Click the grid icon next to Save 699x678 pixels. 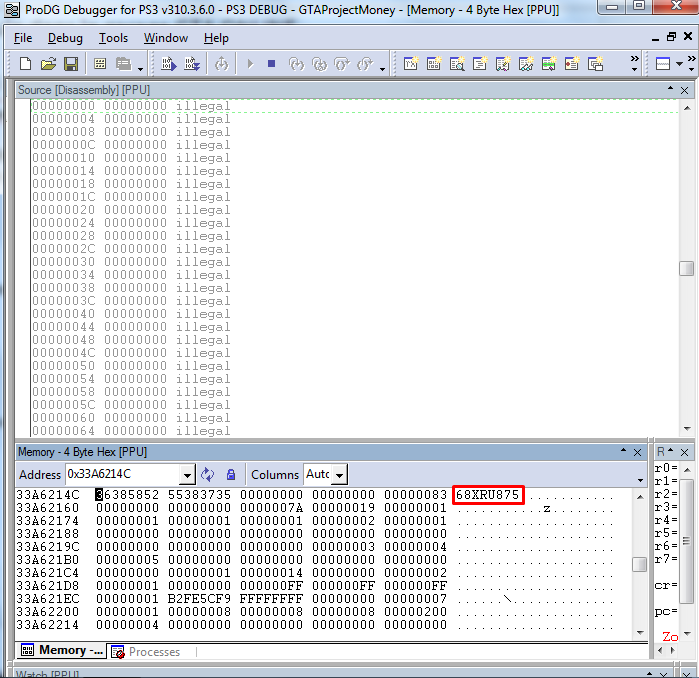(x=100, y=64)
